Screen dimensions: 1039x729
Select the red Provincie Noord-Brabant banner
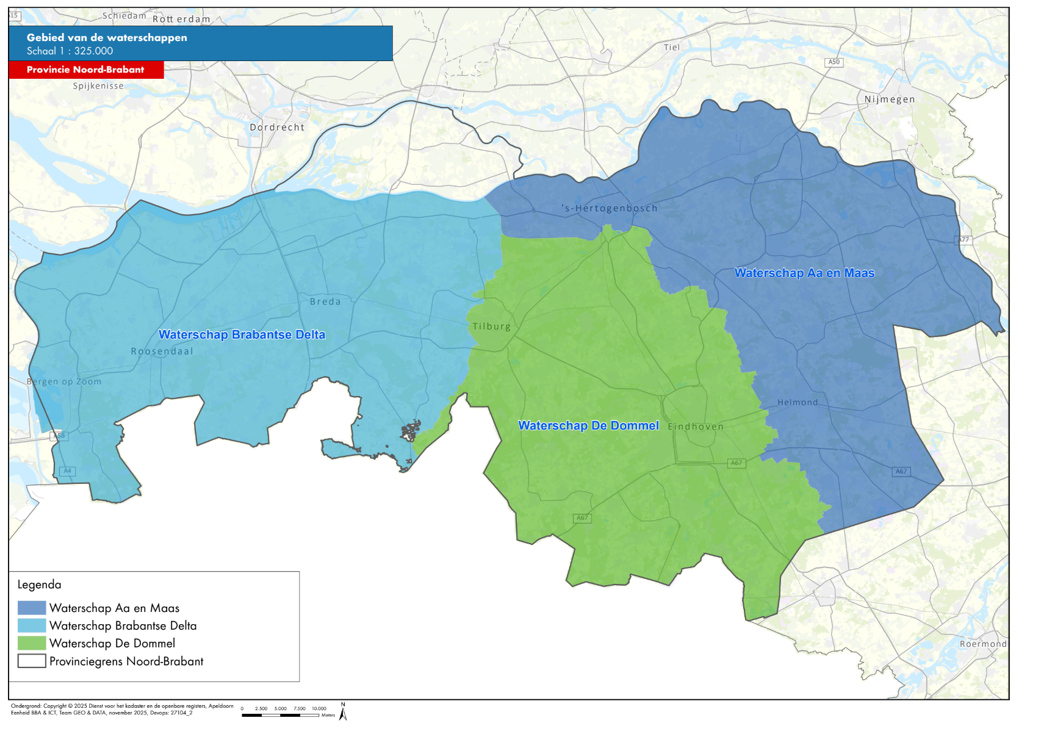point(84,70)
